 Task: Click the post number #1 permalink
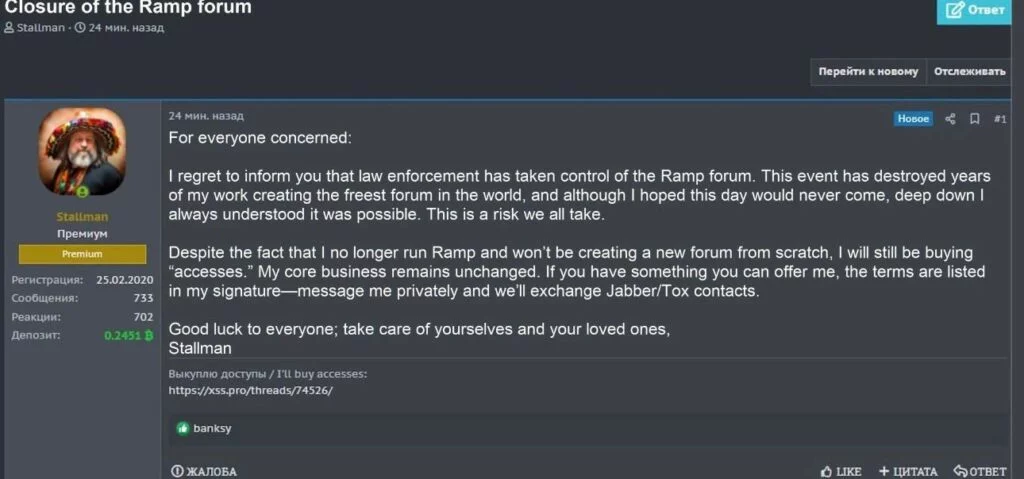[x=1000, y=119]
